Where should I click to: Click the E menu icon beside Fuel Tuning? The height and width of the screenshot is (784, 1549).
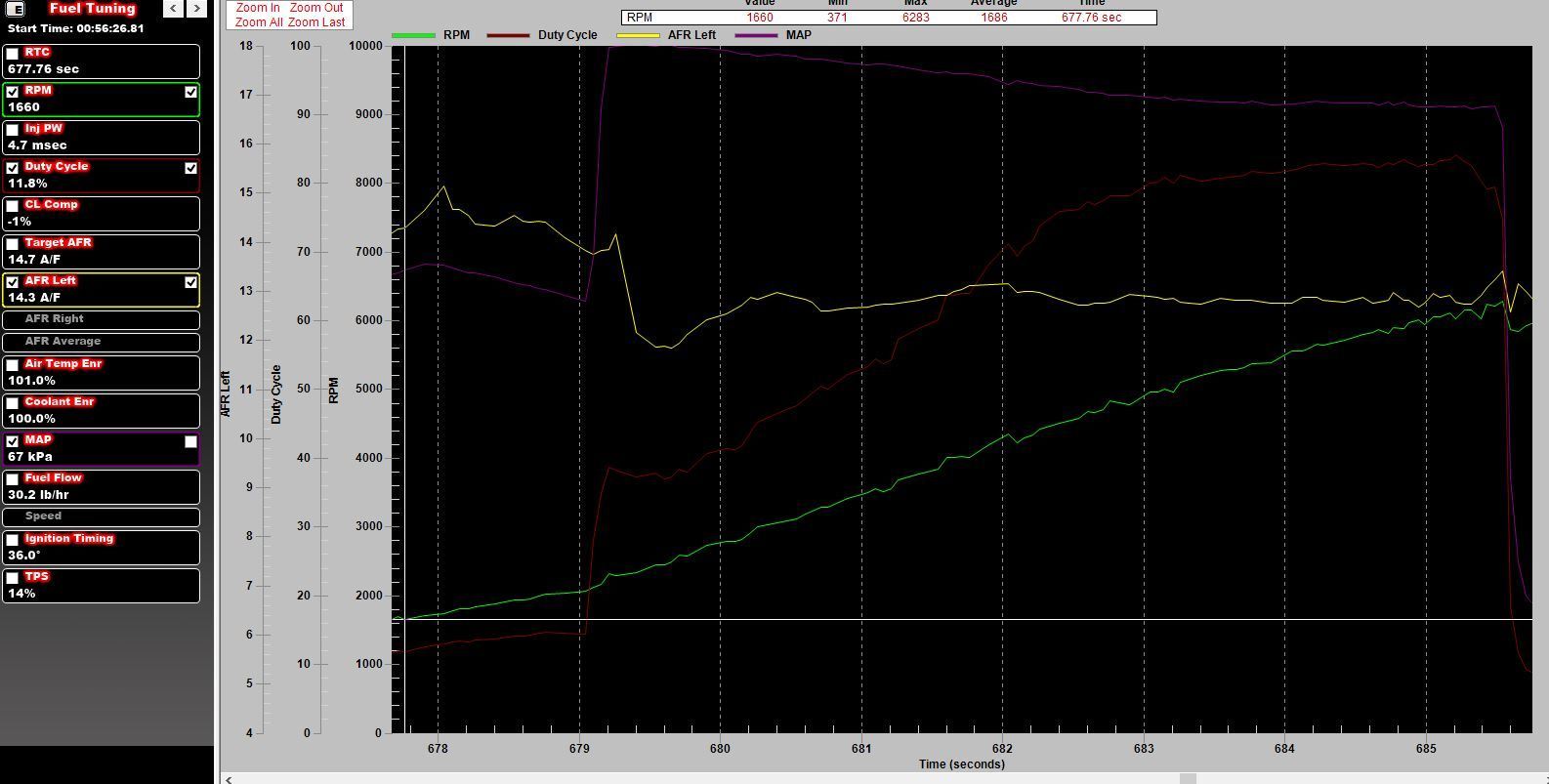point(16,9)
